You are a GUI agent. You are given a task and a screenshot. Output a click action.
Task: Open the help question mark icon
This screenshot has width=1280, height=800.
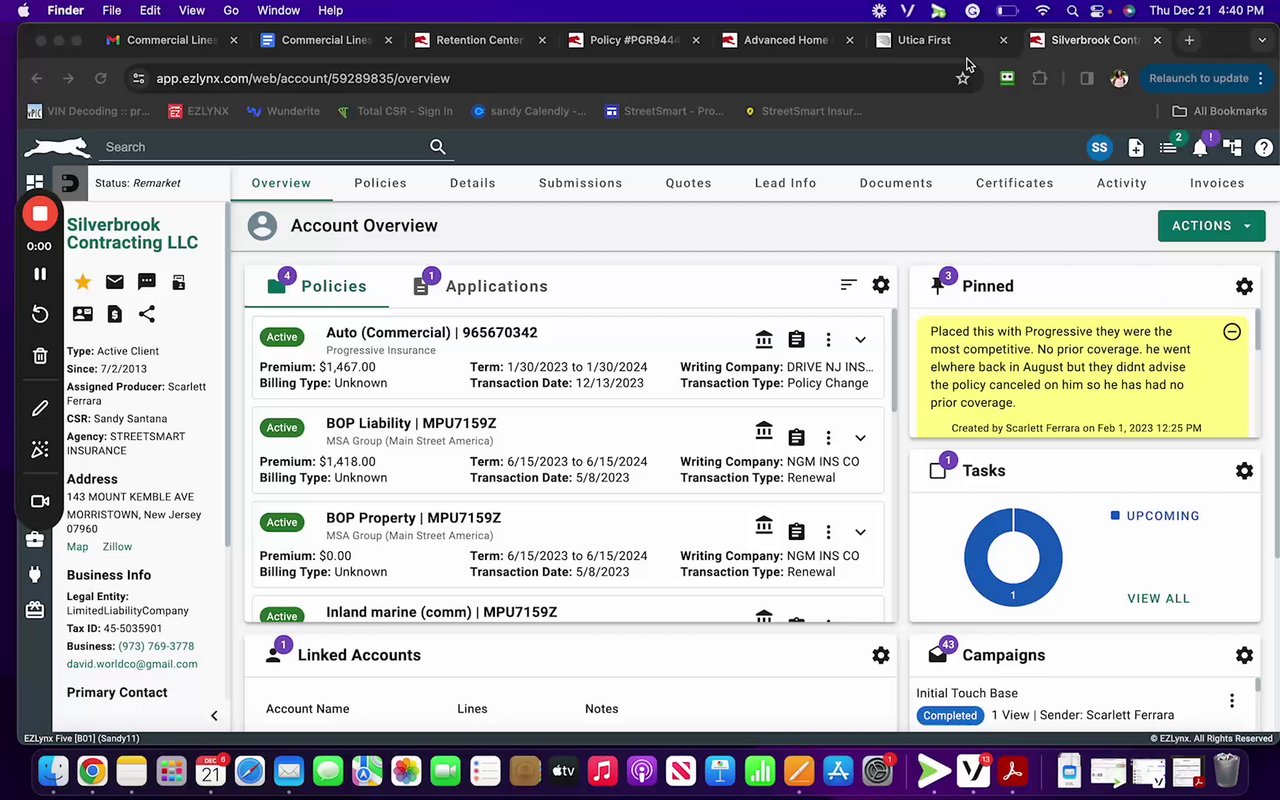point(1264,148)
